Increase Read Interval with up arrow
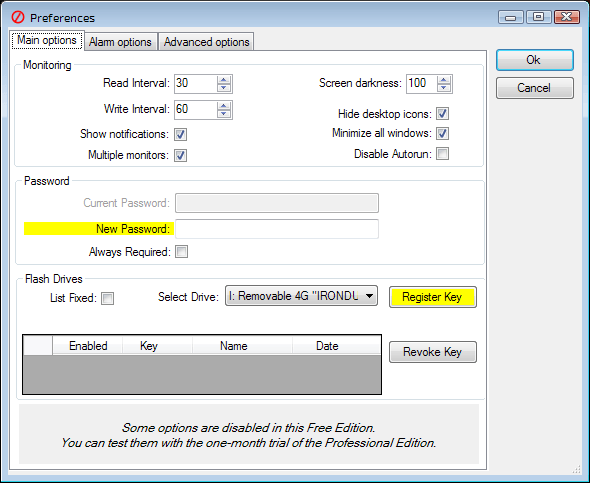Screen dimensions: 590x483 [x=224, y=79]
